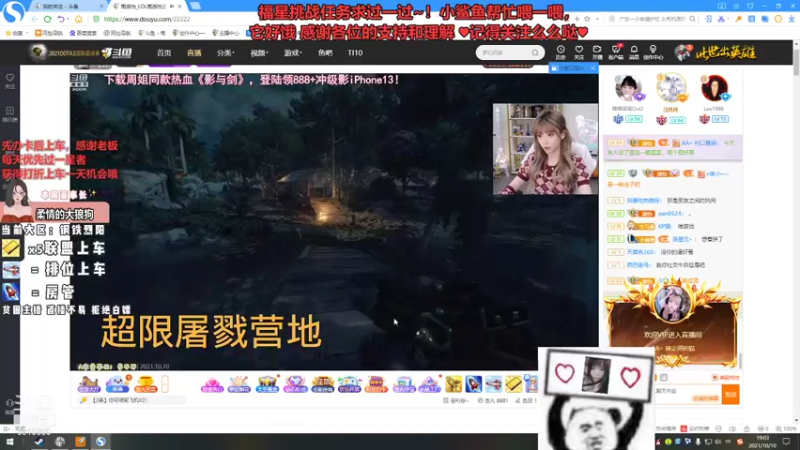Open the 开播 start-streaming icon in header

click(x=597, y=52)
